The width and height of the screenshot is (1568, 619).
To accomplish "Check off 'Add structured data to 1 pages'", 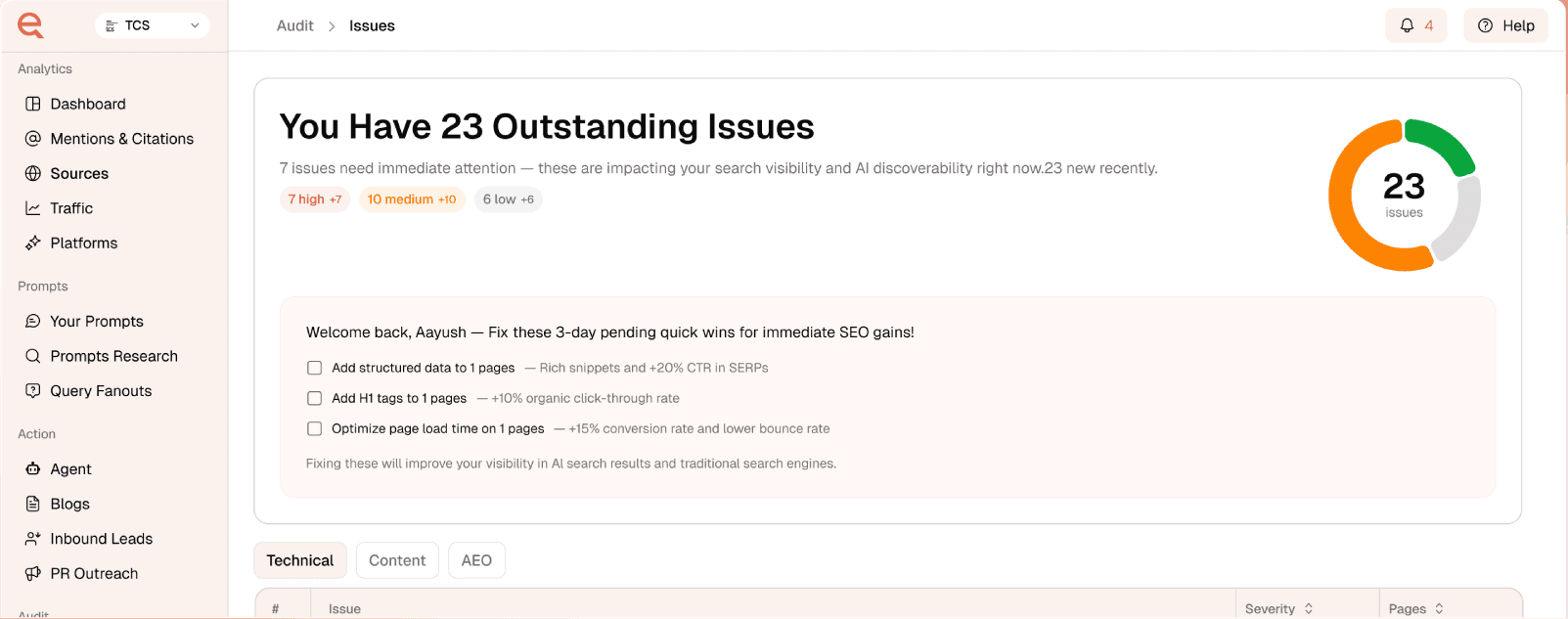I will (x=314, y=368).
